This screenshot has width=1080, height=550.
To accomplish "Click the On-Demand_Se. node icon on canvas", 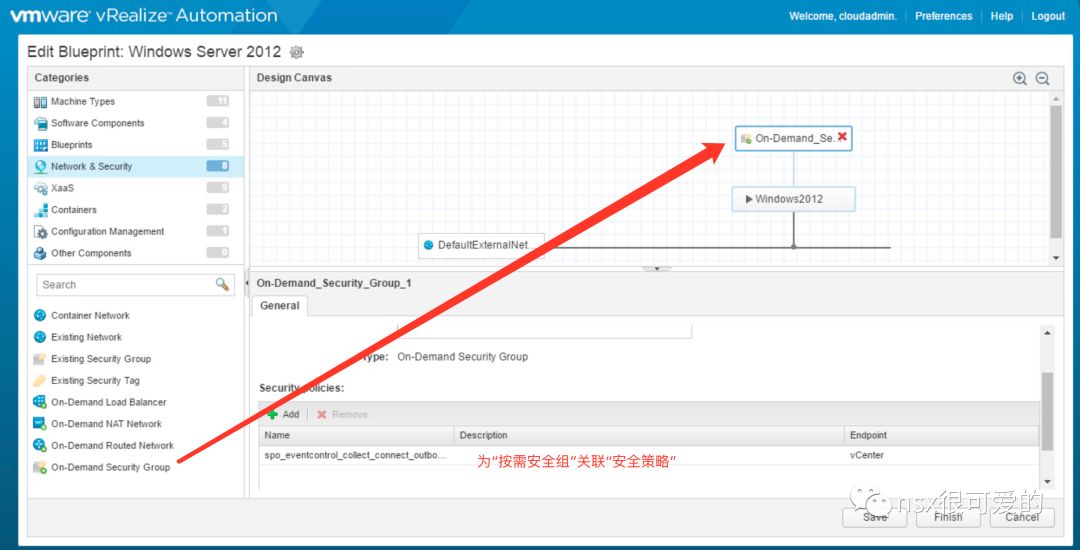I will (746, 138).
